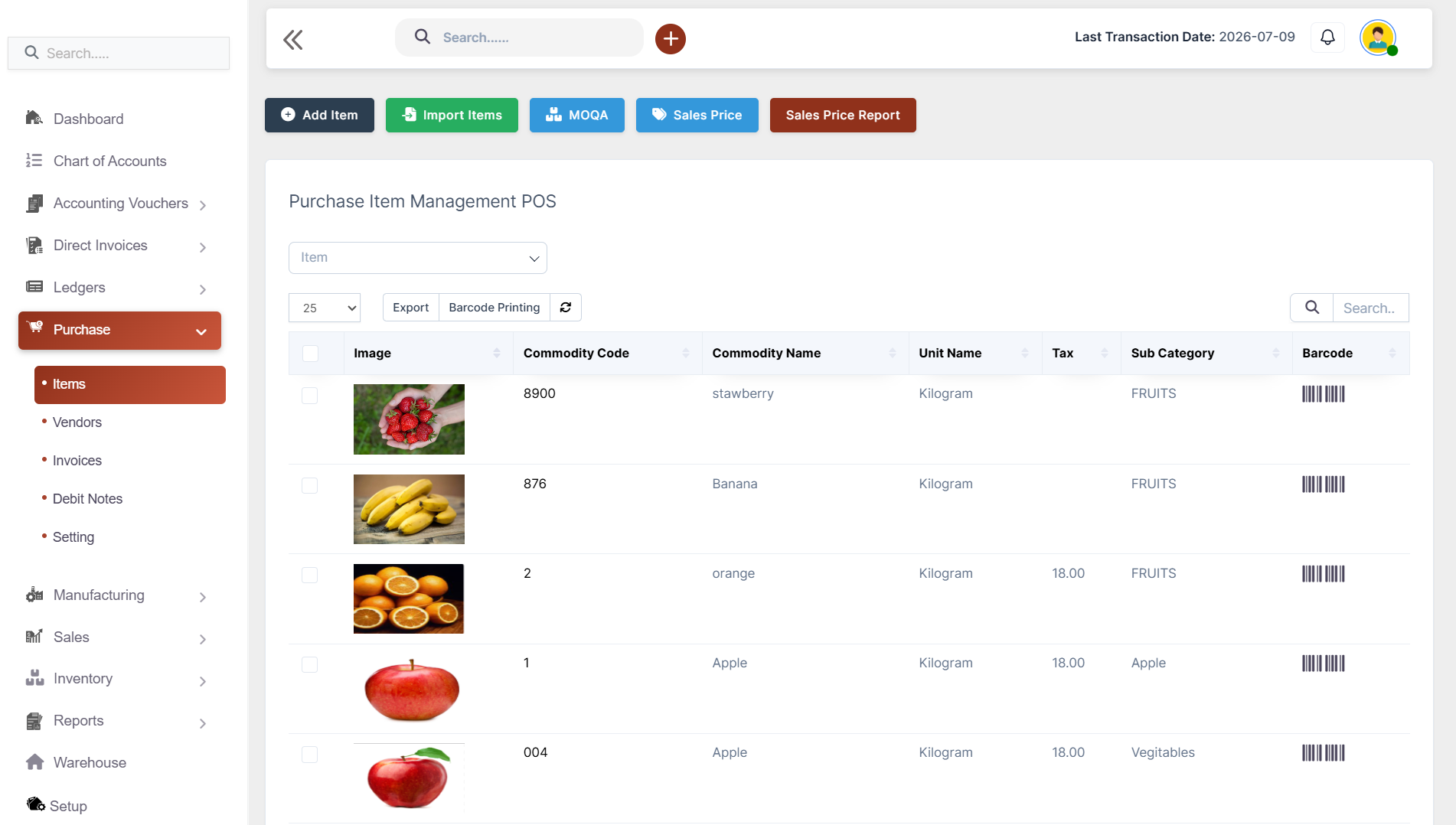Open Items submenu entry
Screen dimensions: 1456x825
(x=130, y=384)
